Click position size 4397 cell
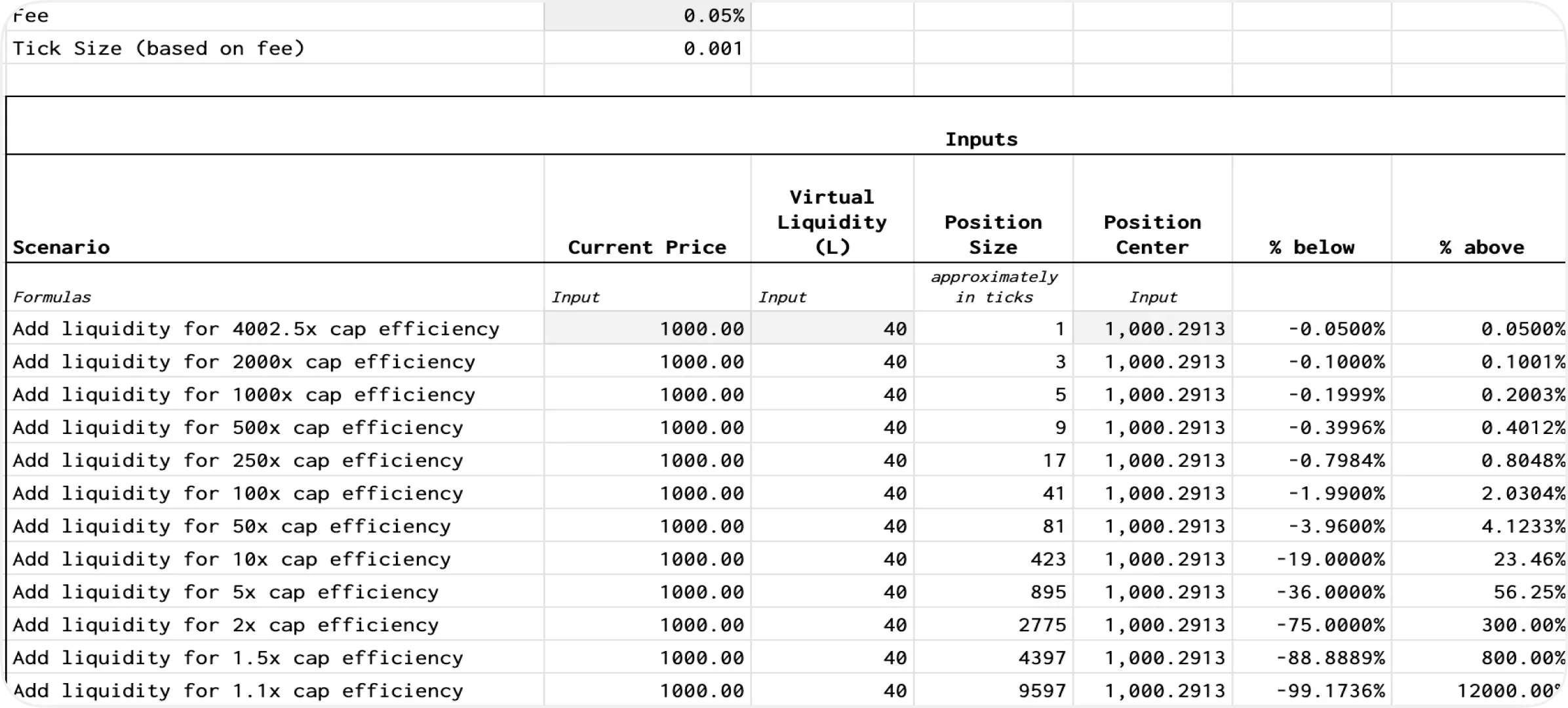This screenshot has width=1568, height=708. click(x=994, y=657)
